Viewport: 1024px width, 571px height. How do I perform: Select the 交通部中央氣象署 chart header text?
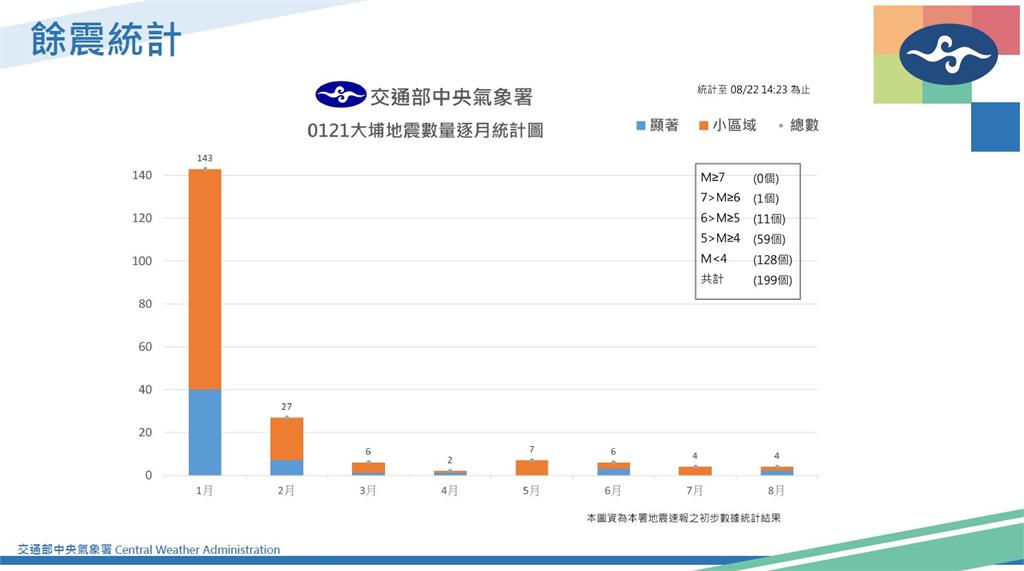tap(451, 97)
